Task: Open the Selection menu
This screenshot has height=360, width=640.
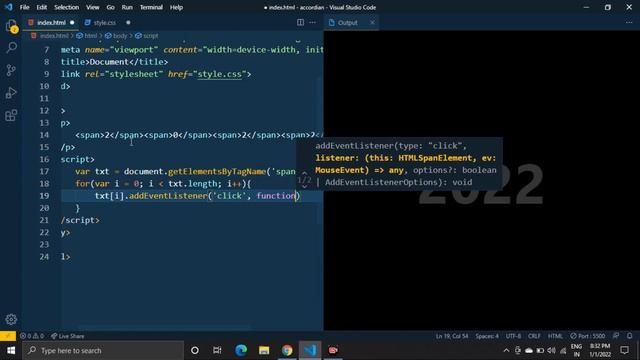Action: (x=67, y=7)
